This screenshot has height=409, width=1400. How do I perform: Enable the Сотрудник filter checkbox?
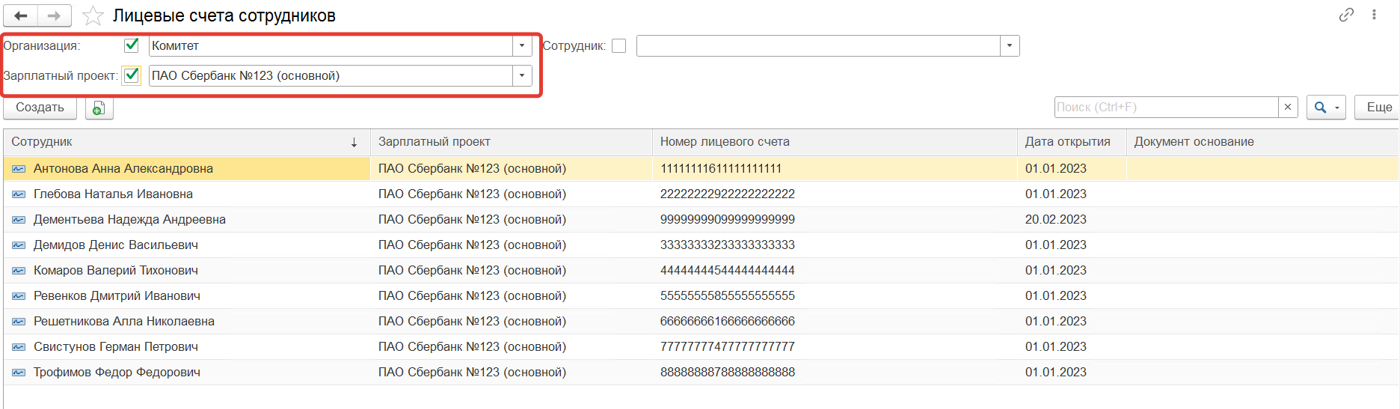tap(619, 45)
